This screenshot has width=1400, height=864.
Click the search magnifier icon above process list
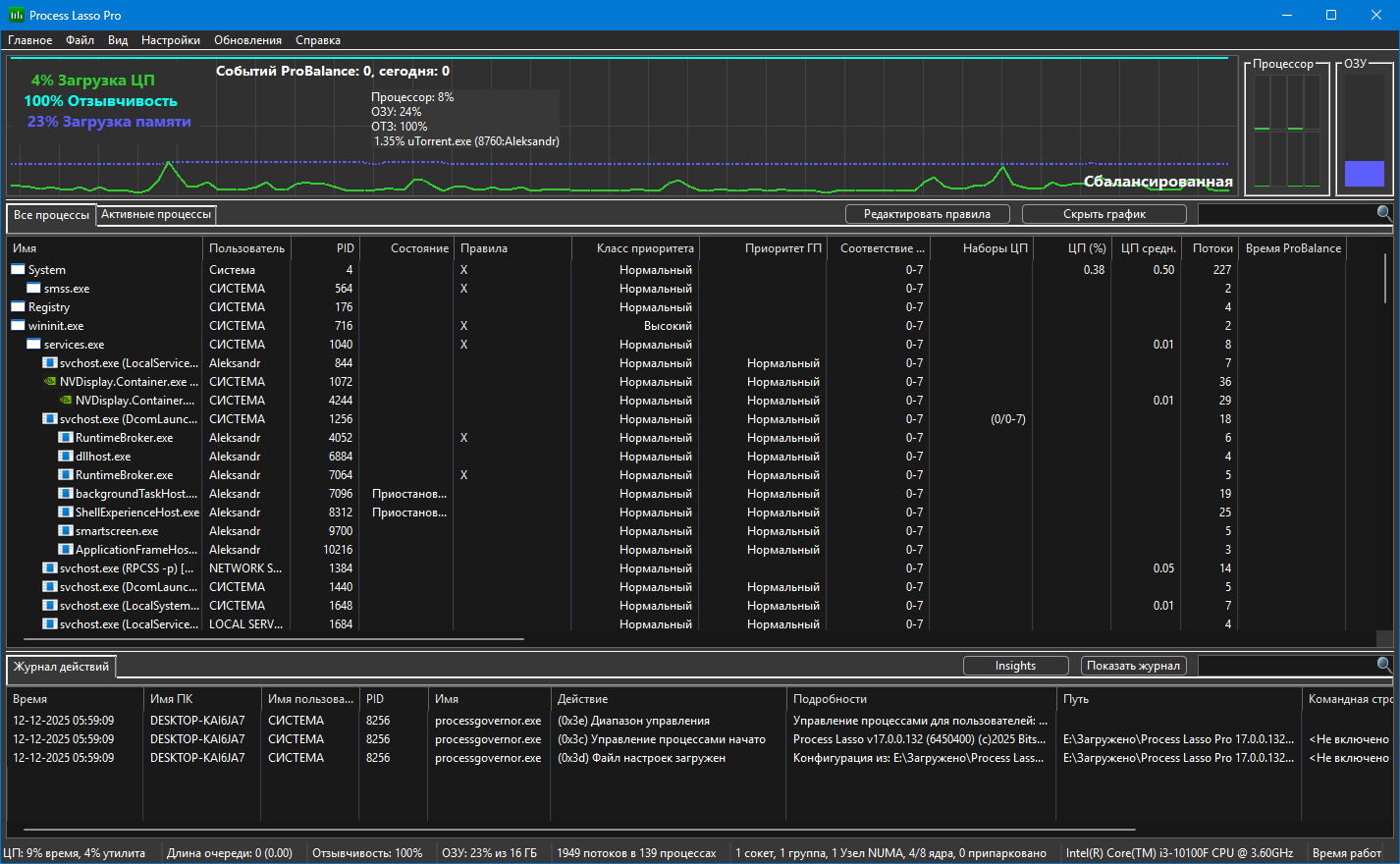(1383, 213)
